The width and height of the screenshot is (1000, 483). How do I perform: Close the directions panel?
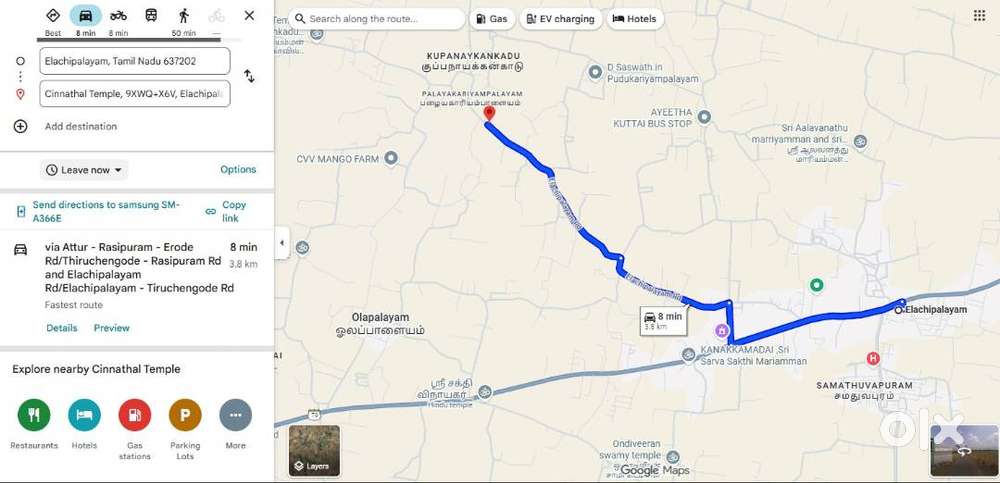coord(249,15)
